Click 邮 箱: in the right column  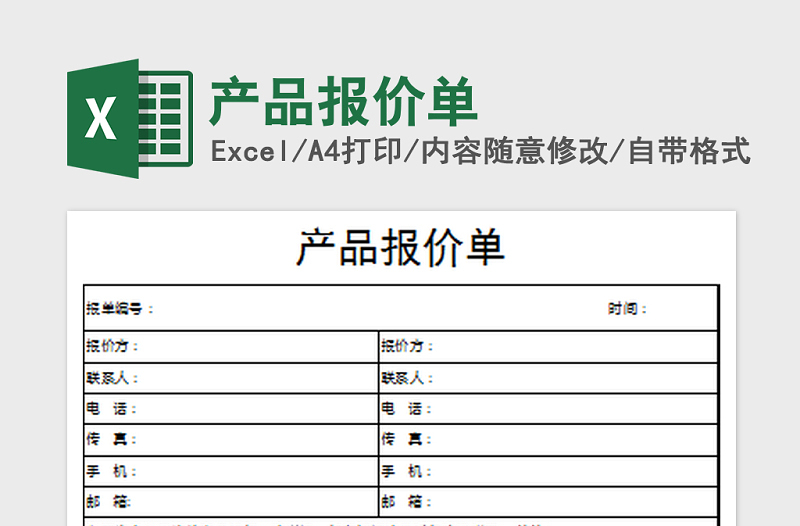[x=406, y=502]
